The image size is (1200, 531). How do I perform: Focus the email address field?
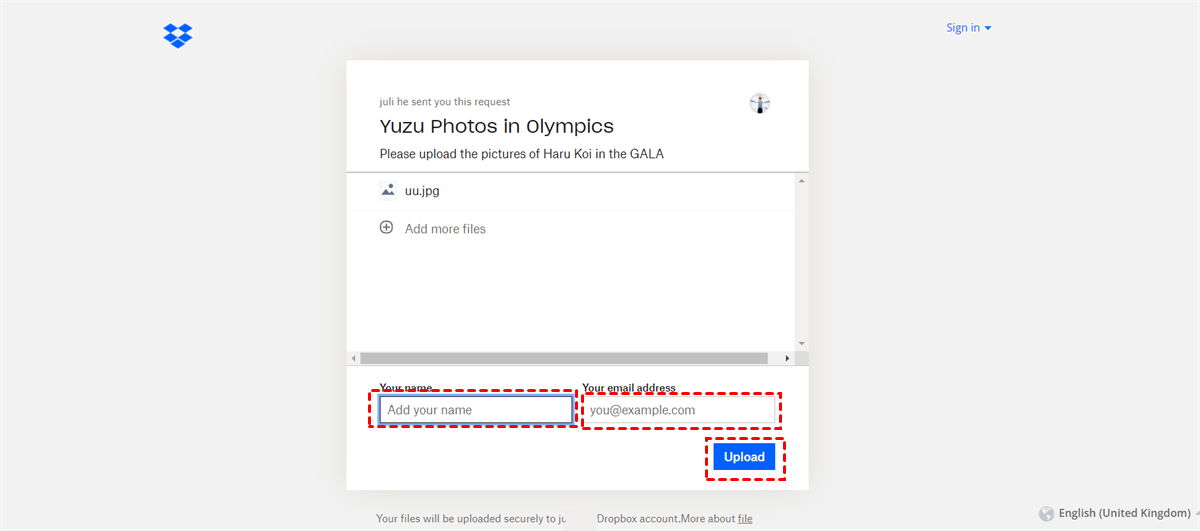(x=680, y=410)
